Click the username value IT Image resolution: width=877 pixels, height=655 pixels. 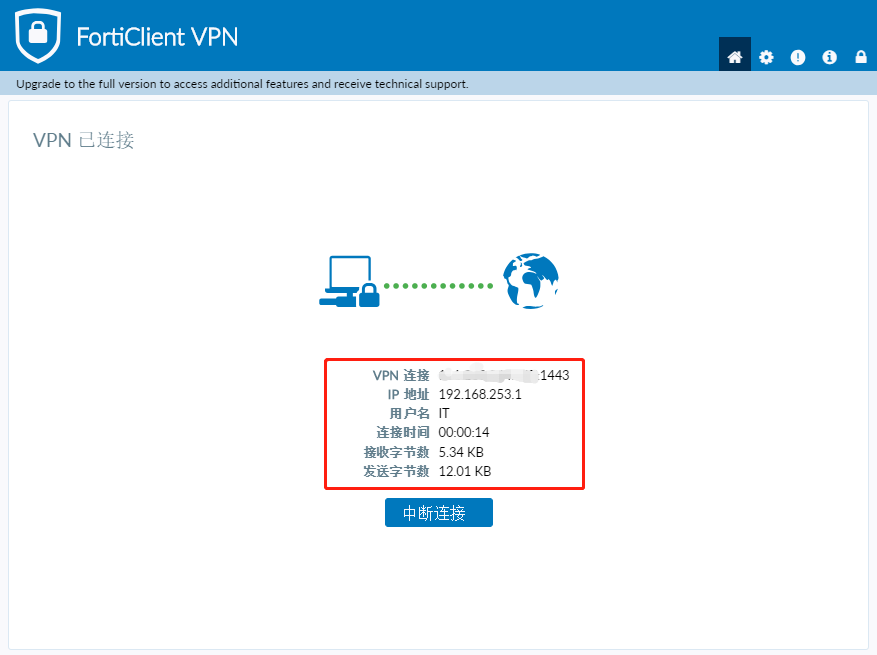click(444, 413)
